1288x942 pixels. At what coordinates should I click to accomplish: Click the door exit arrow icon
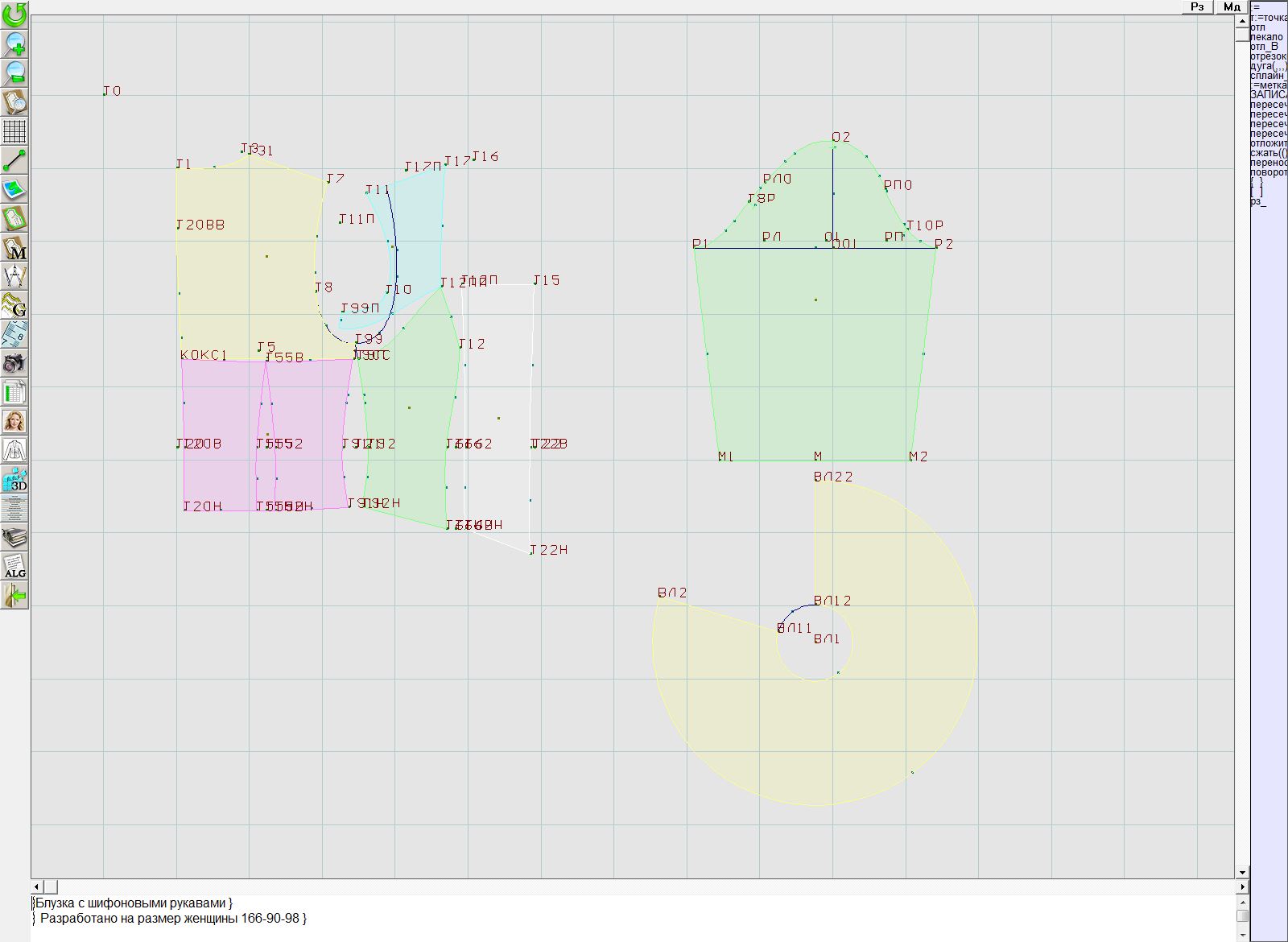click(14, 595)
